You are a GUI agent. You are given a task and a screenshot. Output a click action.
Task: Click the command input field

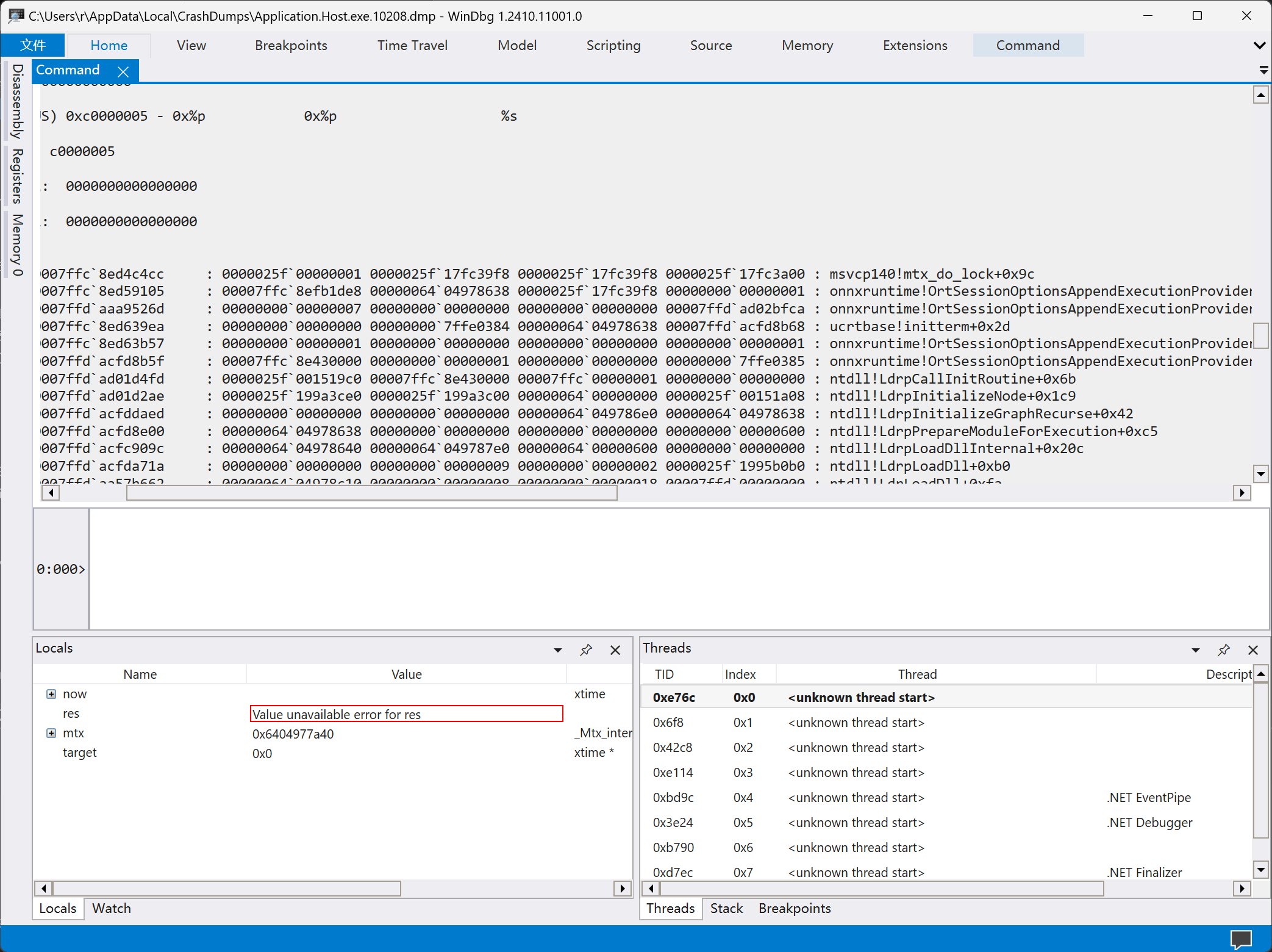[677, 568]
